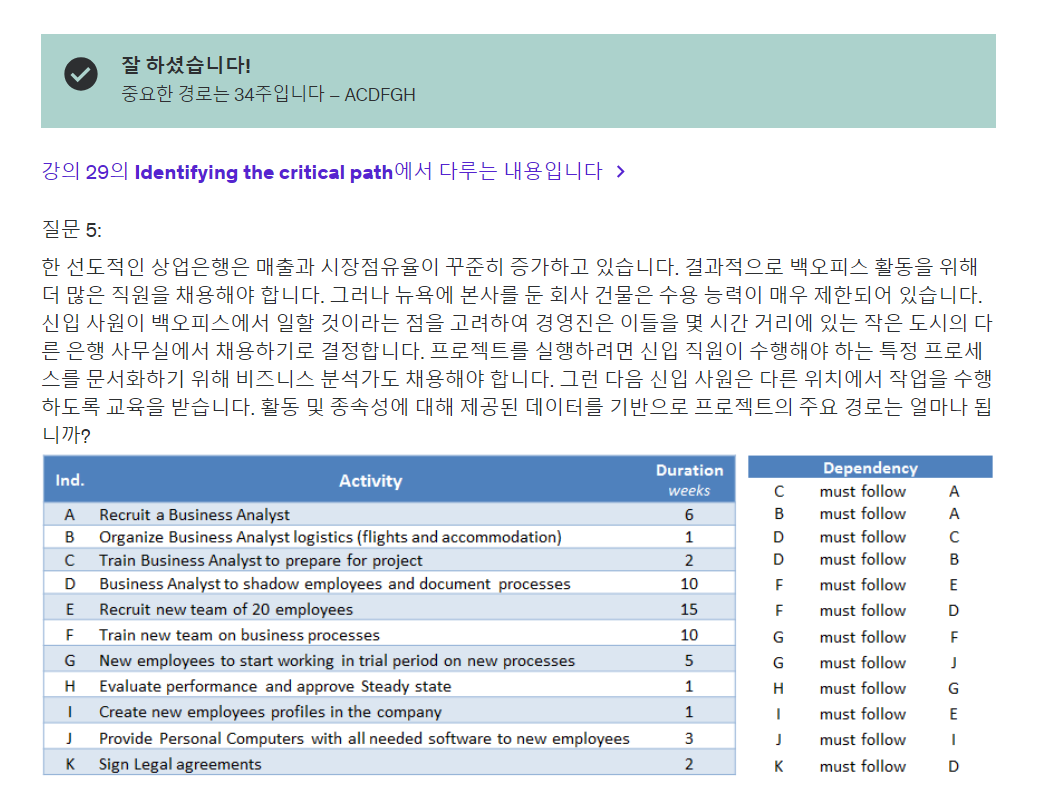The image size is (1050, 805).
Task: Click dependency row 'B must follow A'
Action: (867, 514)
